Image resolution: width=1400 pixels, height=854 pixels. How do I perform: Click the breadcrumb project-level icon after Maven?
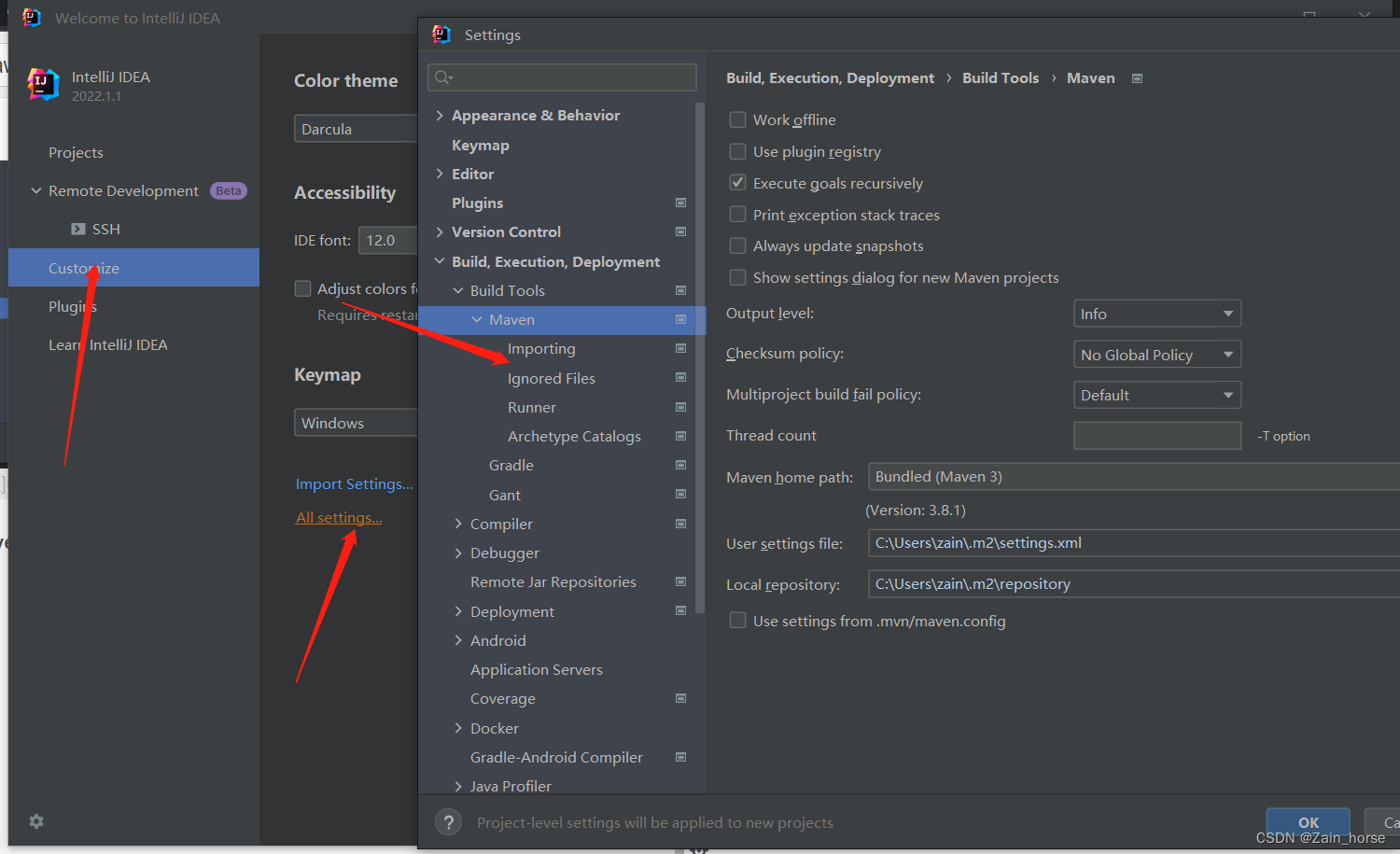tap(1137, 78)
